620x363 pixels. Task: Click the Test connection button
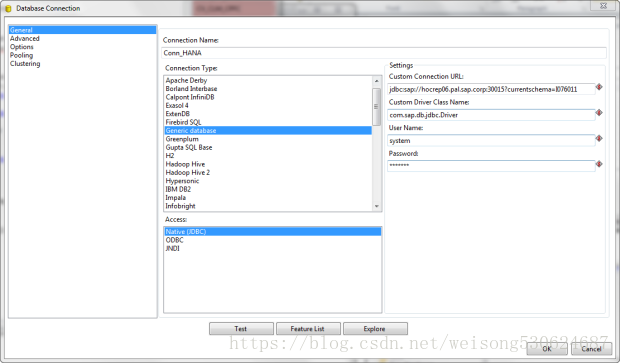tap(241, 329)
